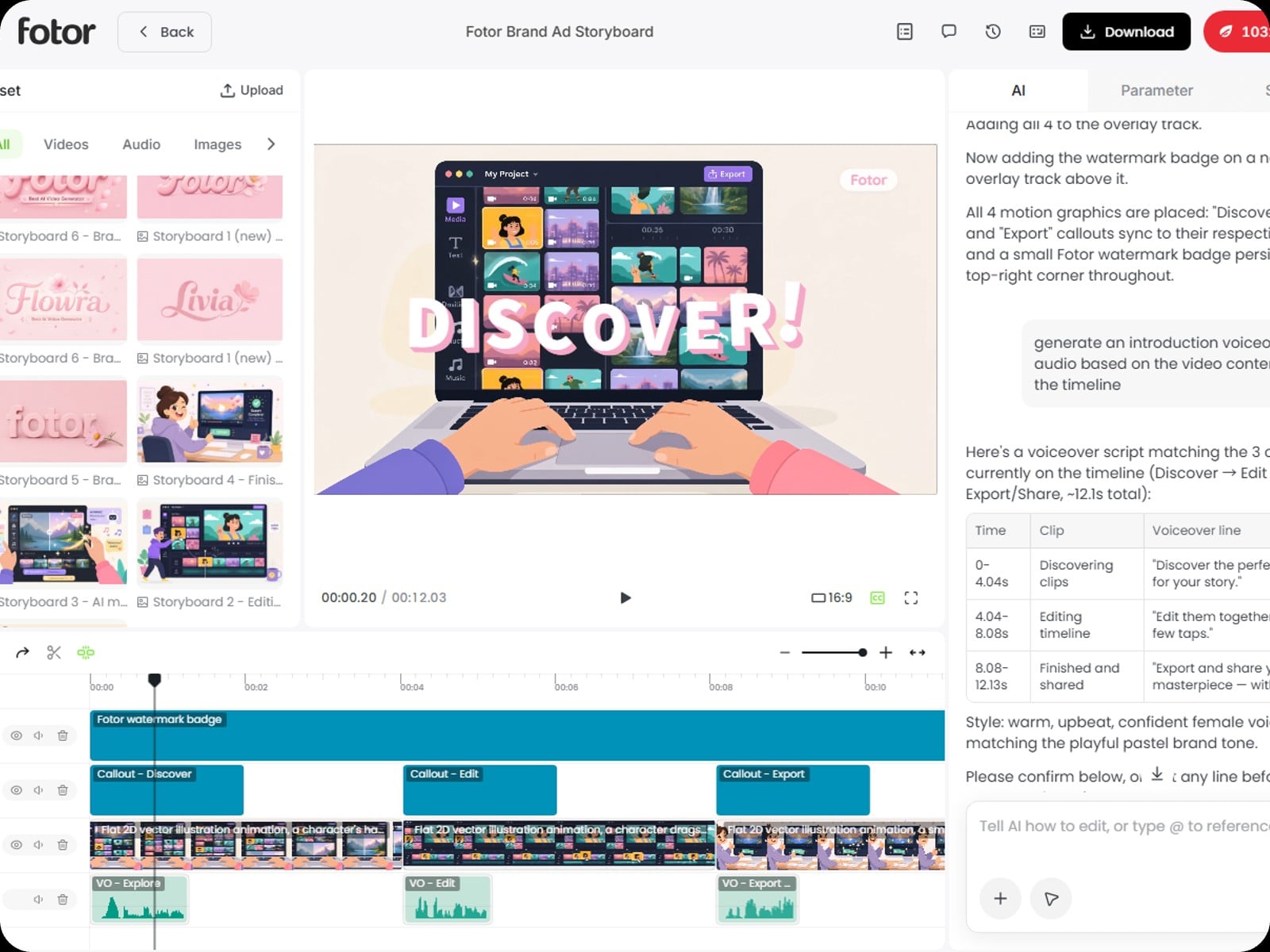Jump to latest message down-arrow icon

(x=1157, y=773)
